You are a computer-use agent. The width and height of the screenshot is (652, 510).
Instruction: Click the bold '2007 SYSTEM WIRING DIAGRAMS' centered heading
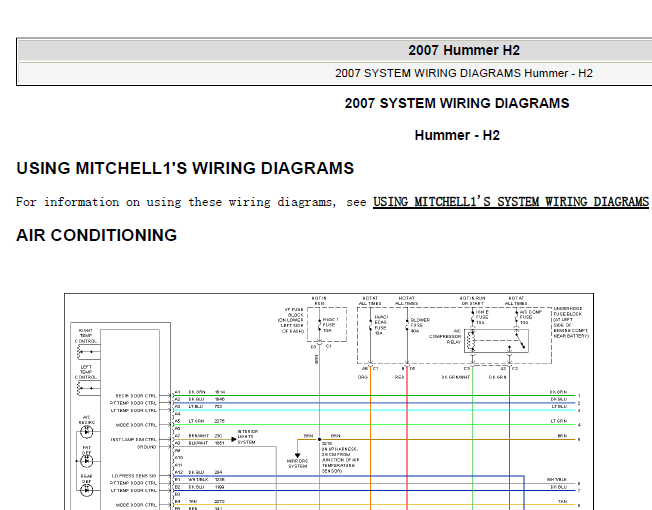(457, 103)
